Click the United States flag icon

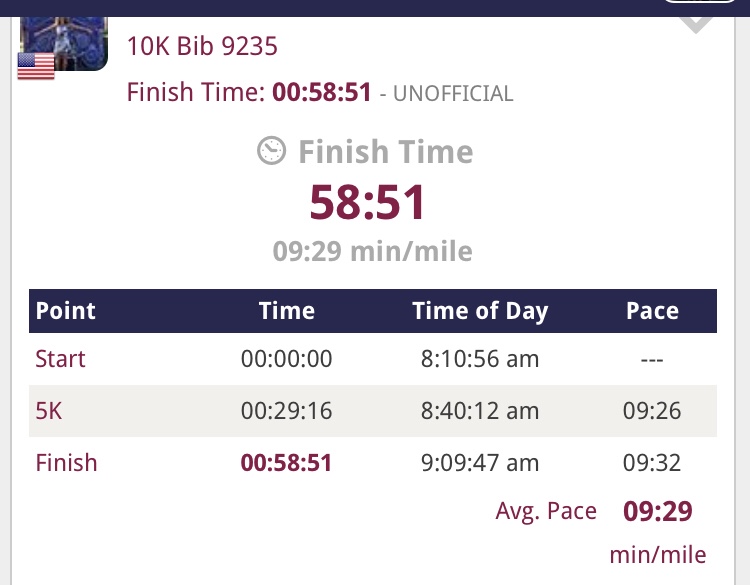[x=36, y=67]
